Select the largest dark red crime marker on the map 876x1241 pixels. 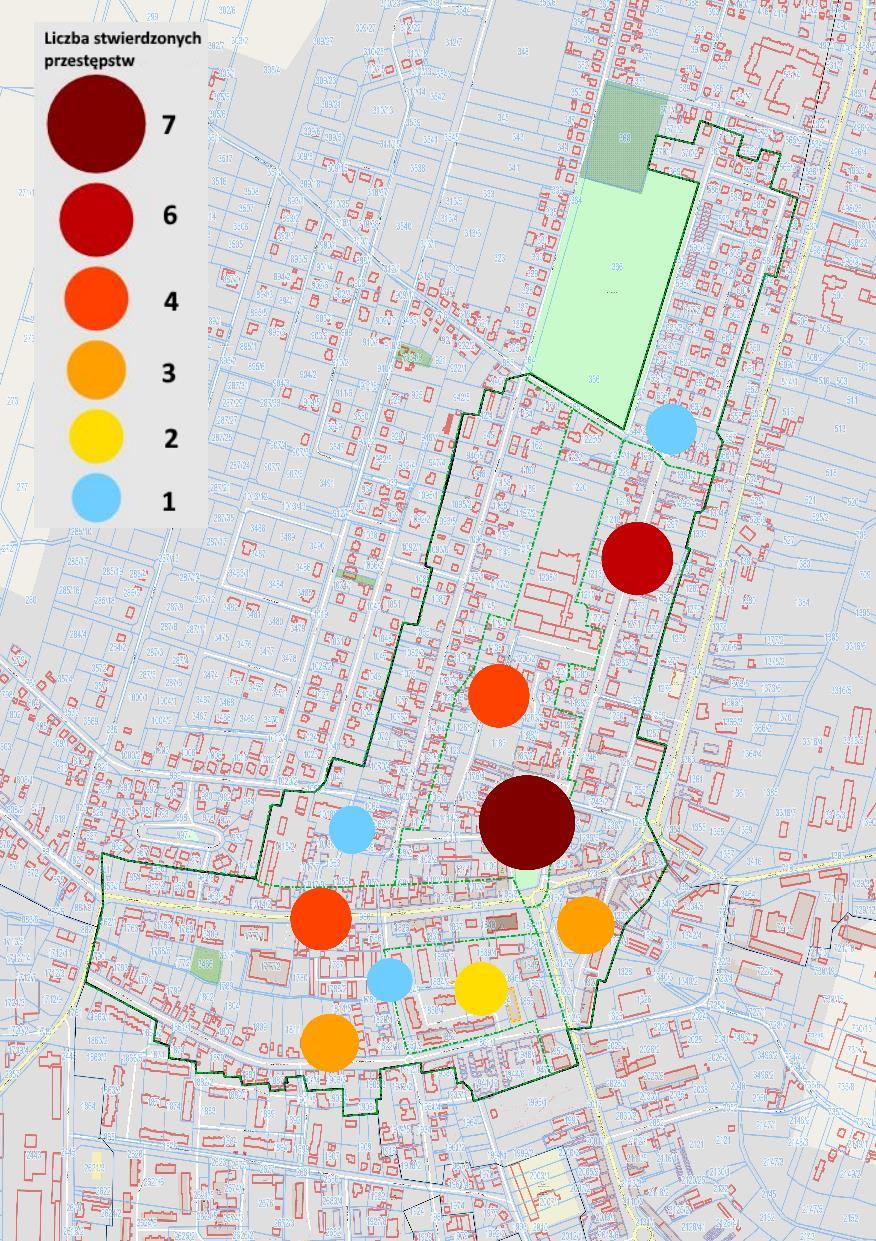click(527, 822)
